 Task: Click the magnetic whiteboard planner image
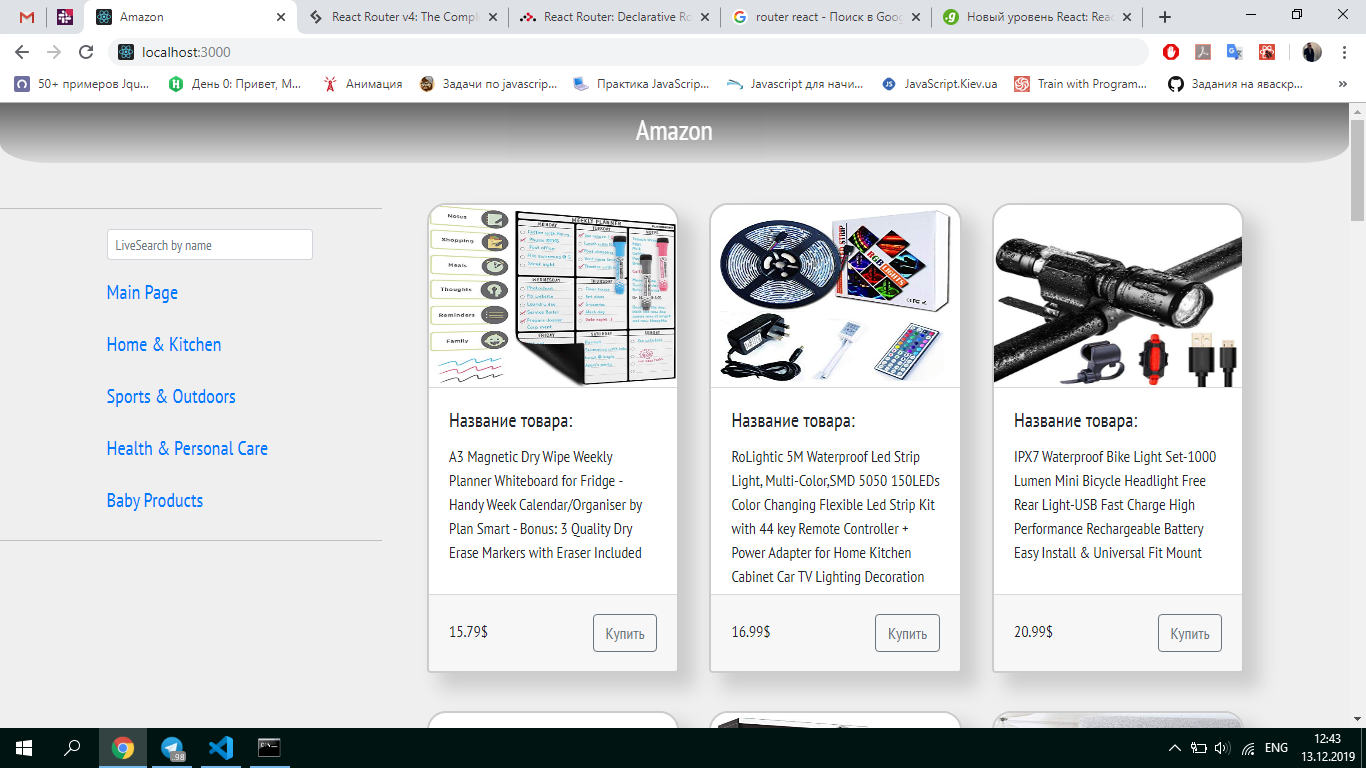pyautogui.click(x=553, y=296)
